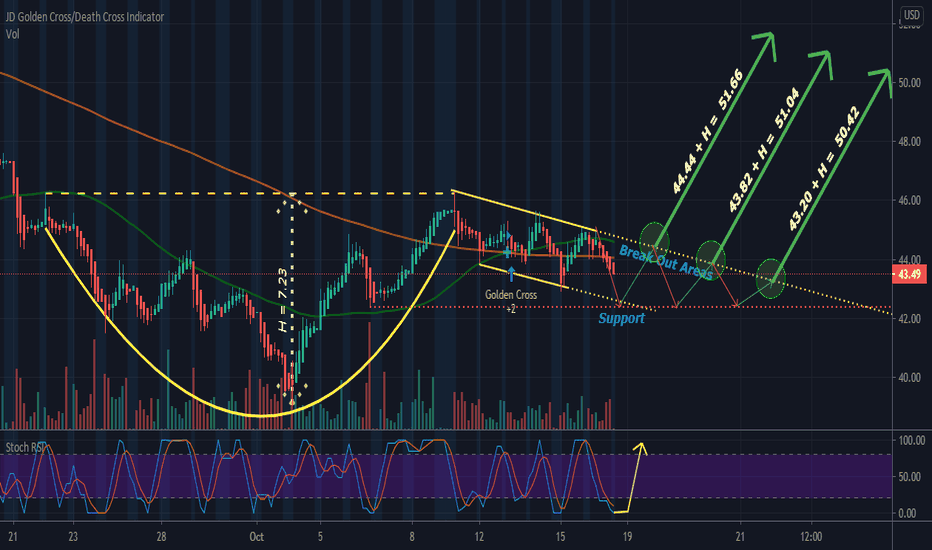Click the 40.00 price axis label
Image resolution: width=932 pixels, height=550 pixels.
pyautogui.click(x=909, y=378)
